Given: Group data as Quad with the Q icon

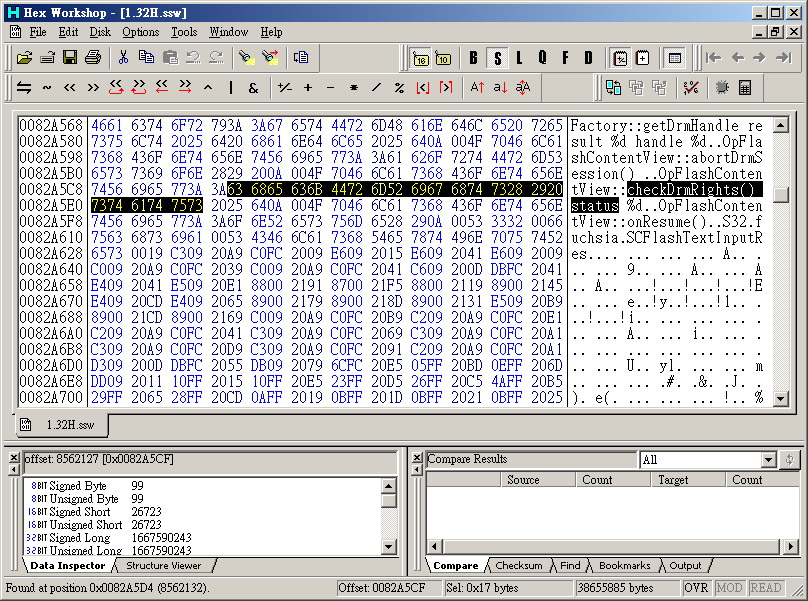Looking at the screenshot, I should 541,58.
